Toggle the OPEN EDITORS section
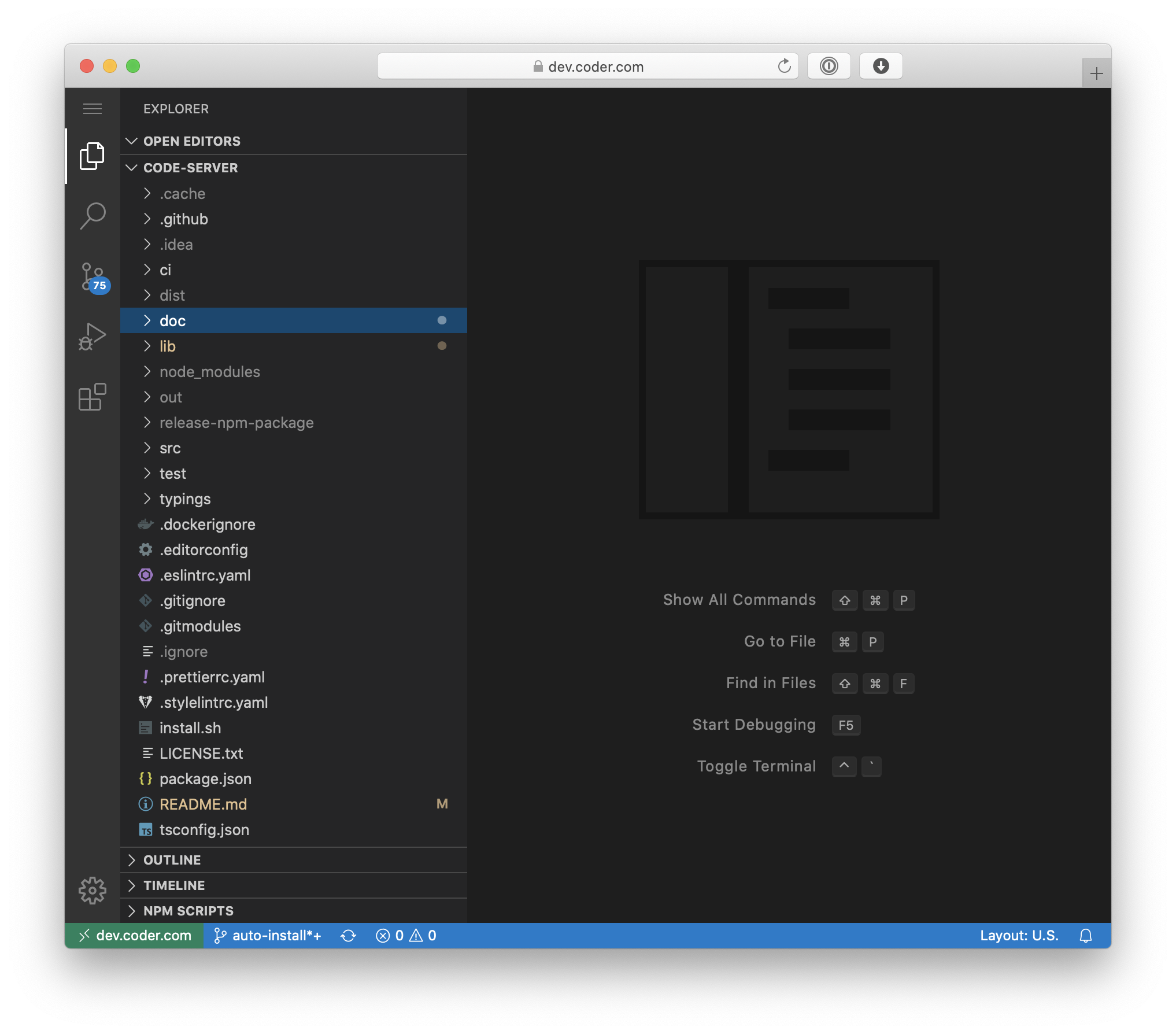This screenshot has width=1176, height=1034. pos(191,140)
